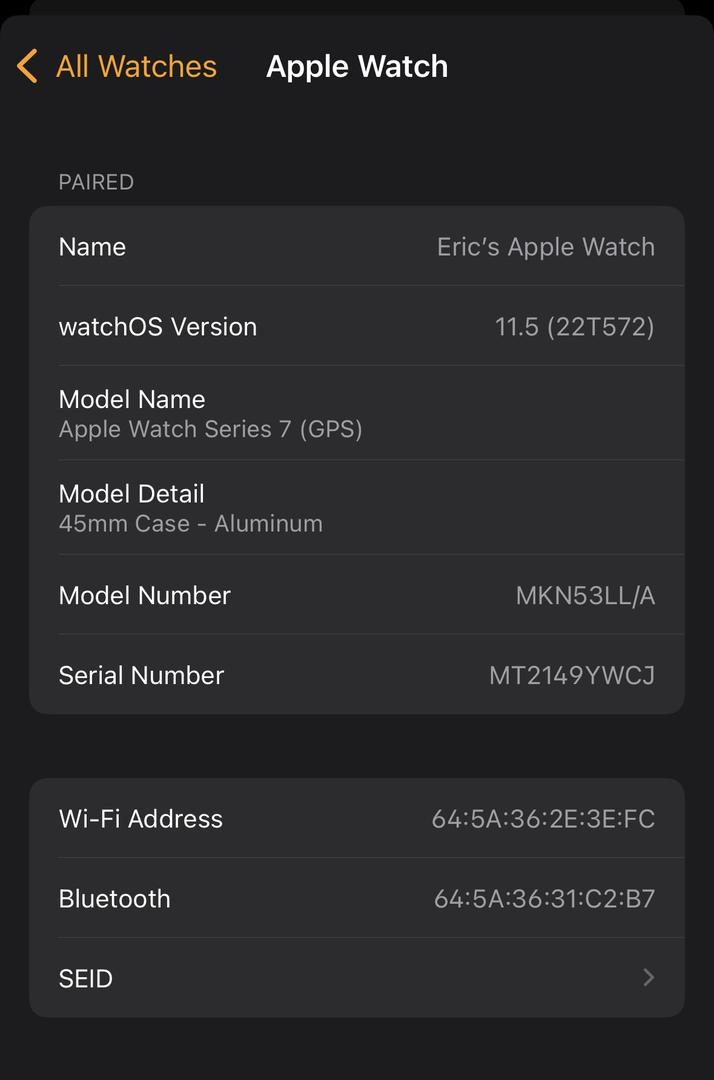Select the Serial Number label

141,676
